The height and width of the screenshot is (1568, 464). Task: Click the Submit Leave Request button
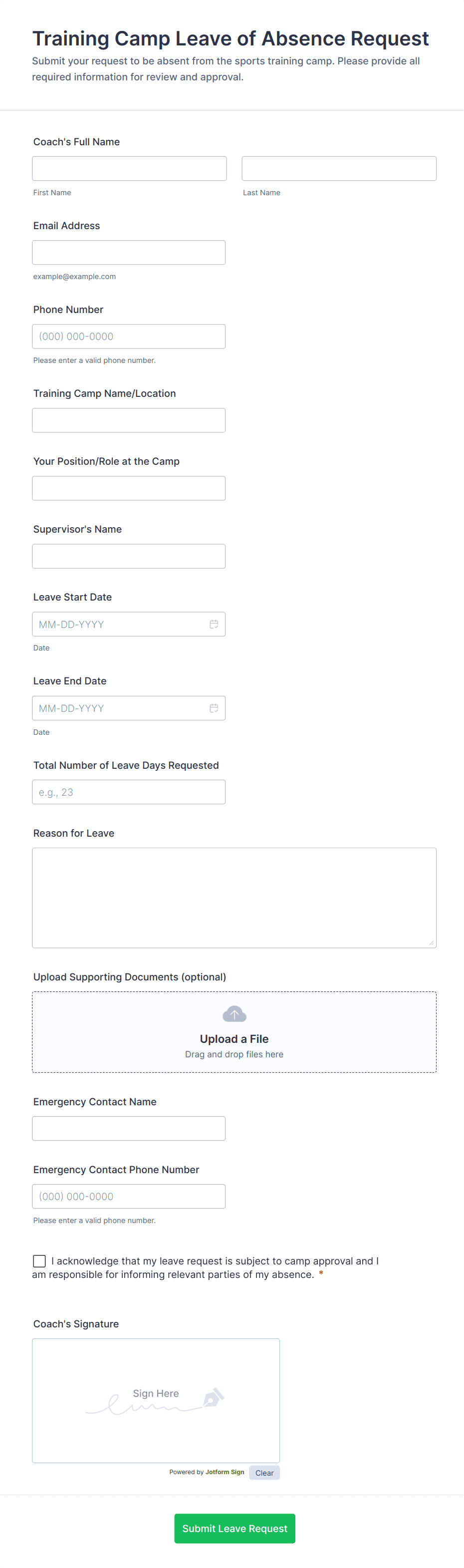[x=234, y=1528]
